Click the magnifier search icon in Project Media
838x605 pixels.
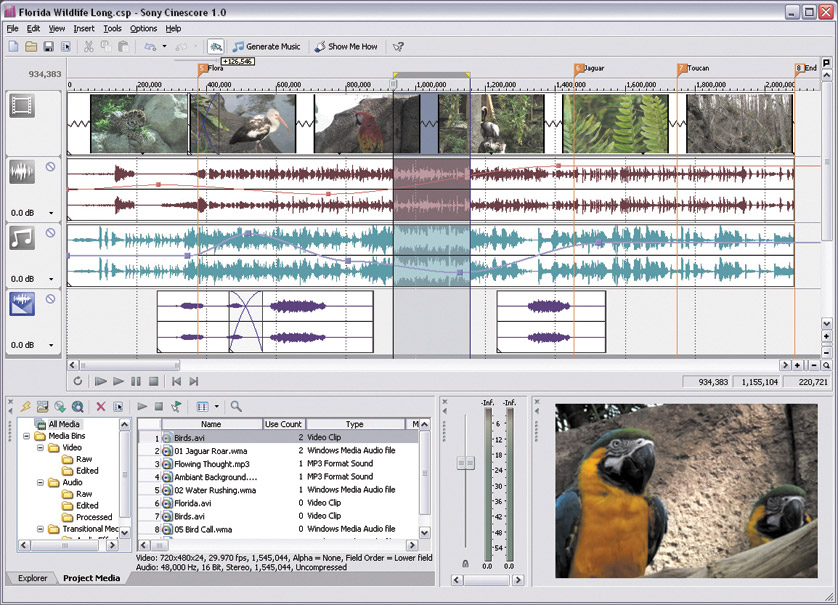(236, 407)
